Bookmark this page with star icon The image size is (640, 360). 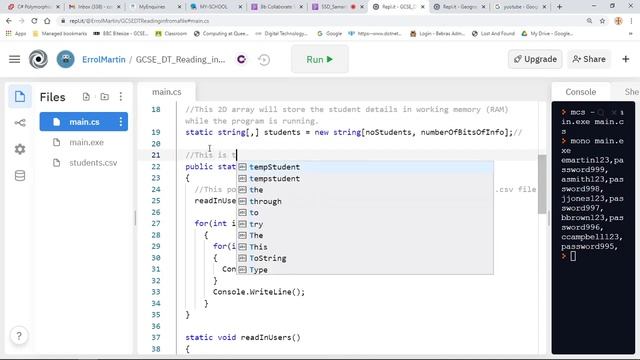[602, 21]
